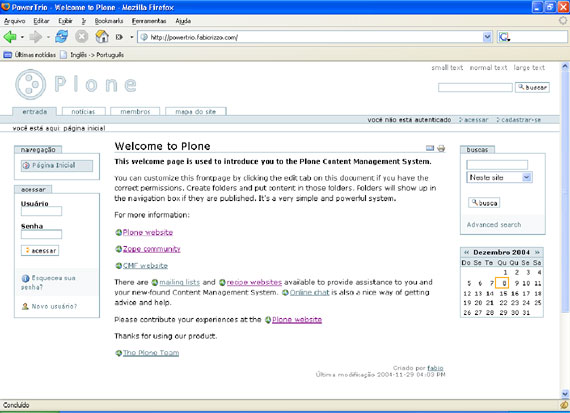This screenshot has width=570, height=413.
Task: Click the Go button next to the Home icon
Action: pos(119,37)
